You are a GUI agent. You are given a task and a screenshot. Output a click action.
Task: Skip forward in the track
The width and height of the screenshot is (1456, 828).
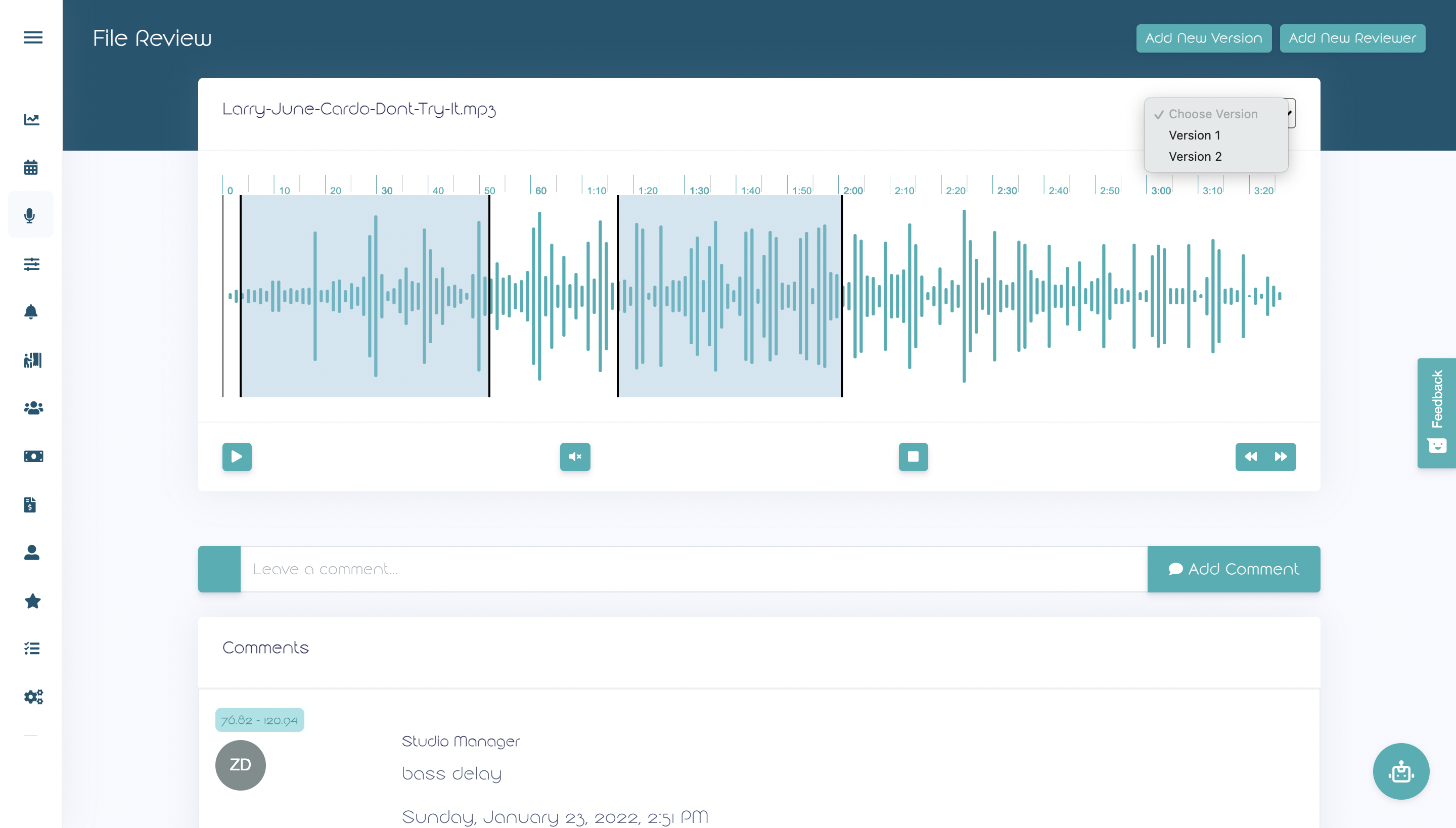(1281, 456)
